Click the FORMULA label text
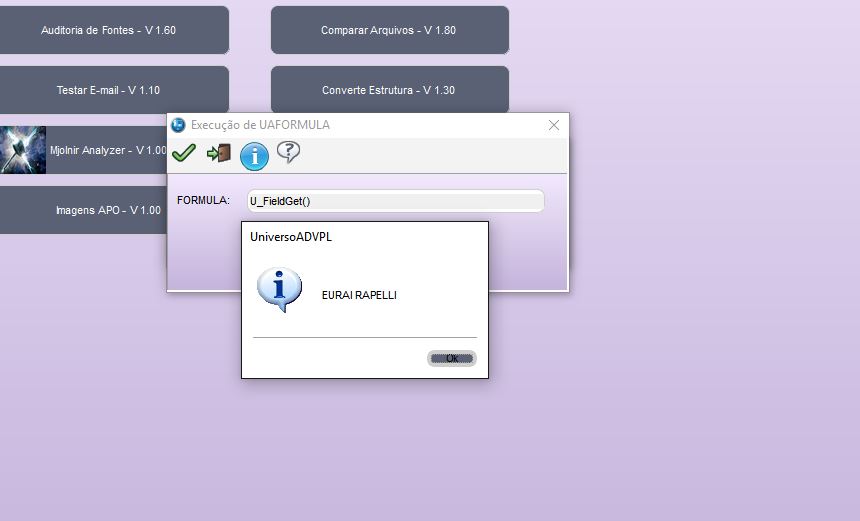The width and height of the screenshot is (860, 521). click(203, 201)
